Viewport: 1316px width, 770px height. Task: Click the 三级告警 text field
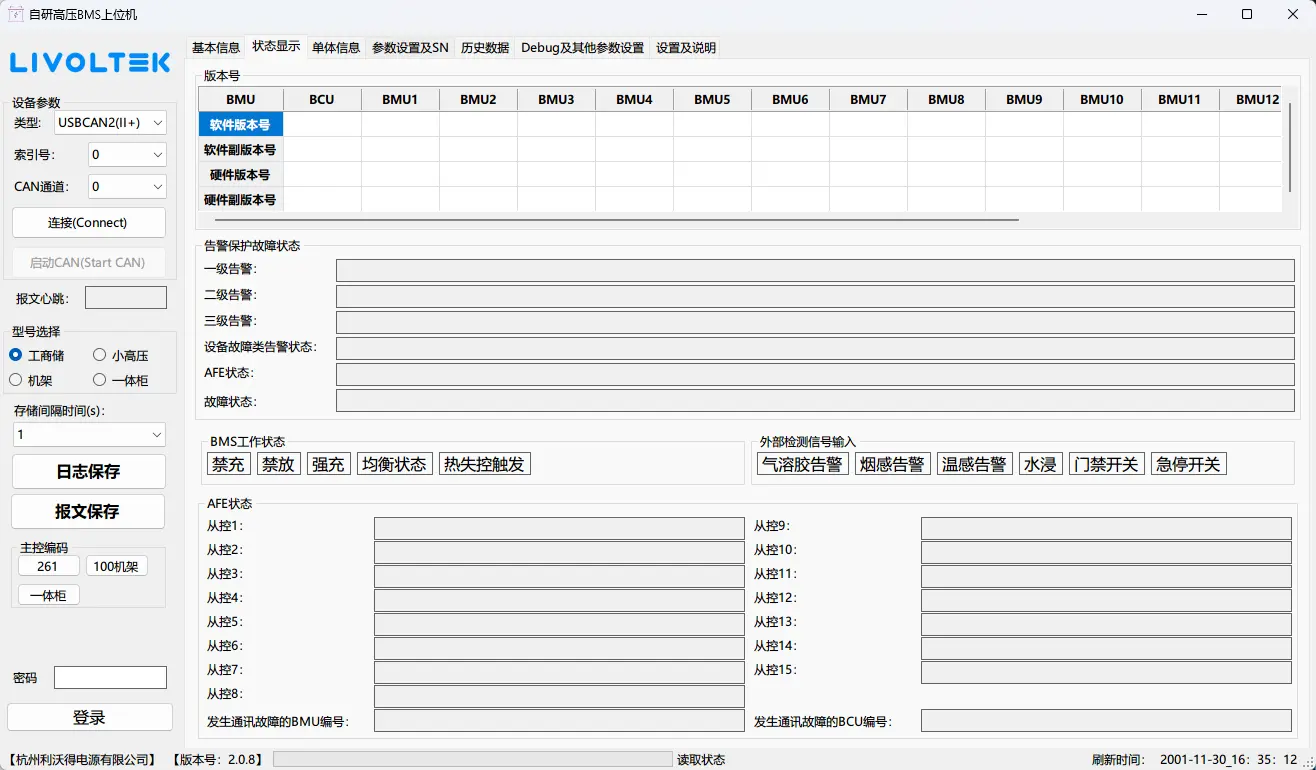click(x=815, y=323)
